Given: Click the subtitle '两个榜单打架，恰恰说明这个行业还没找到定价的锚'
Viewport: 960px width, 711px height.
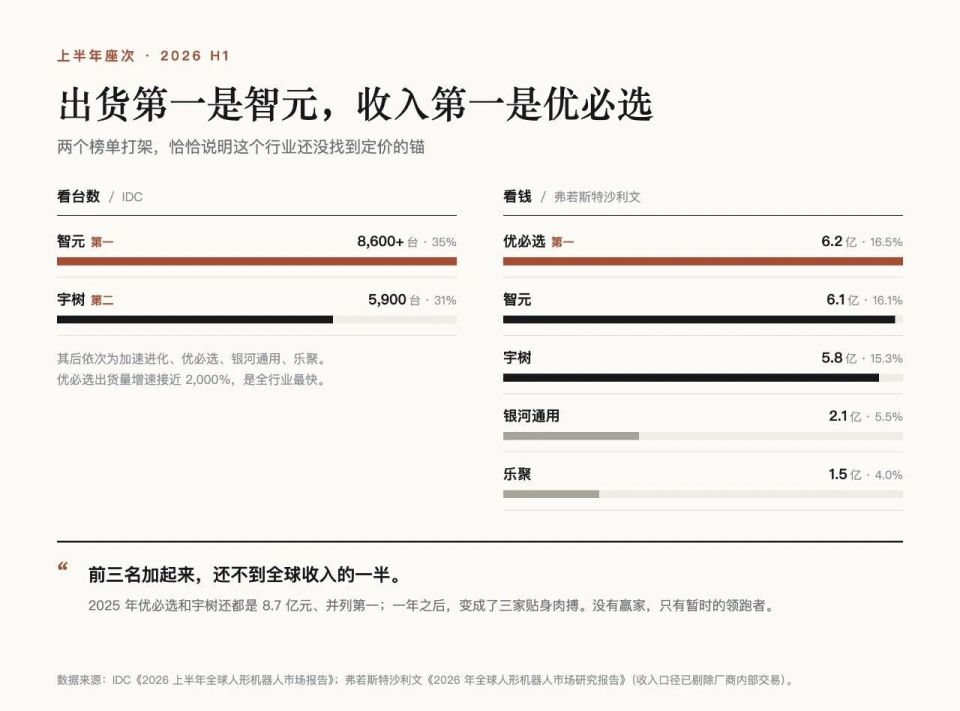Looking at the screenshot, I should (x=241, y=147).
